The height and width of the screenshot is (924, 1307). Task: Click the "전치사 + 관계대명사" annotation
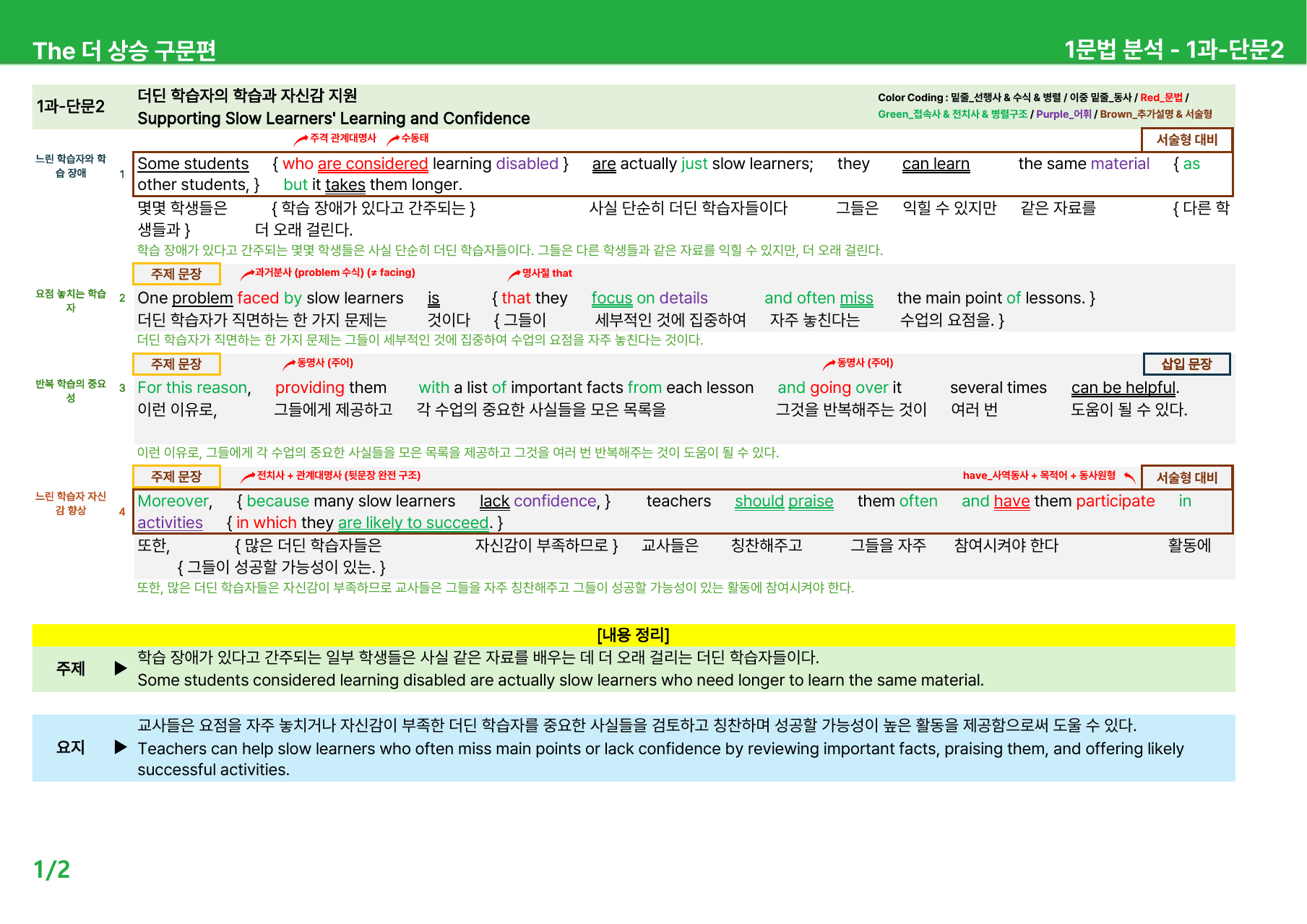pyautogui.click(x=339, y=475)
